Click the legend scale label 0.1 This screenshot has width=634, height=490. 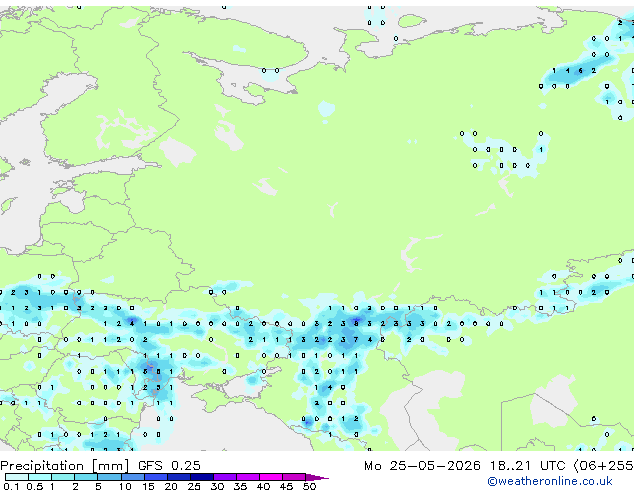[x=11, y=486]
